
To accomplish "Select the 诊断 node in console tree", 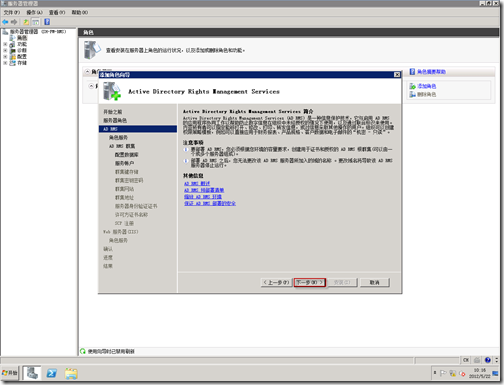I will (x=22, y=50).
